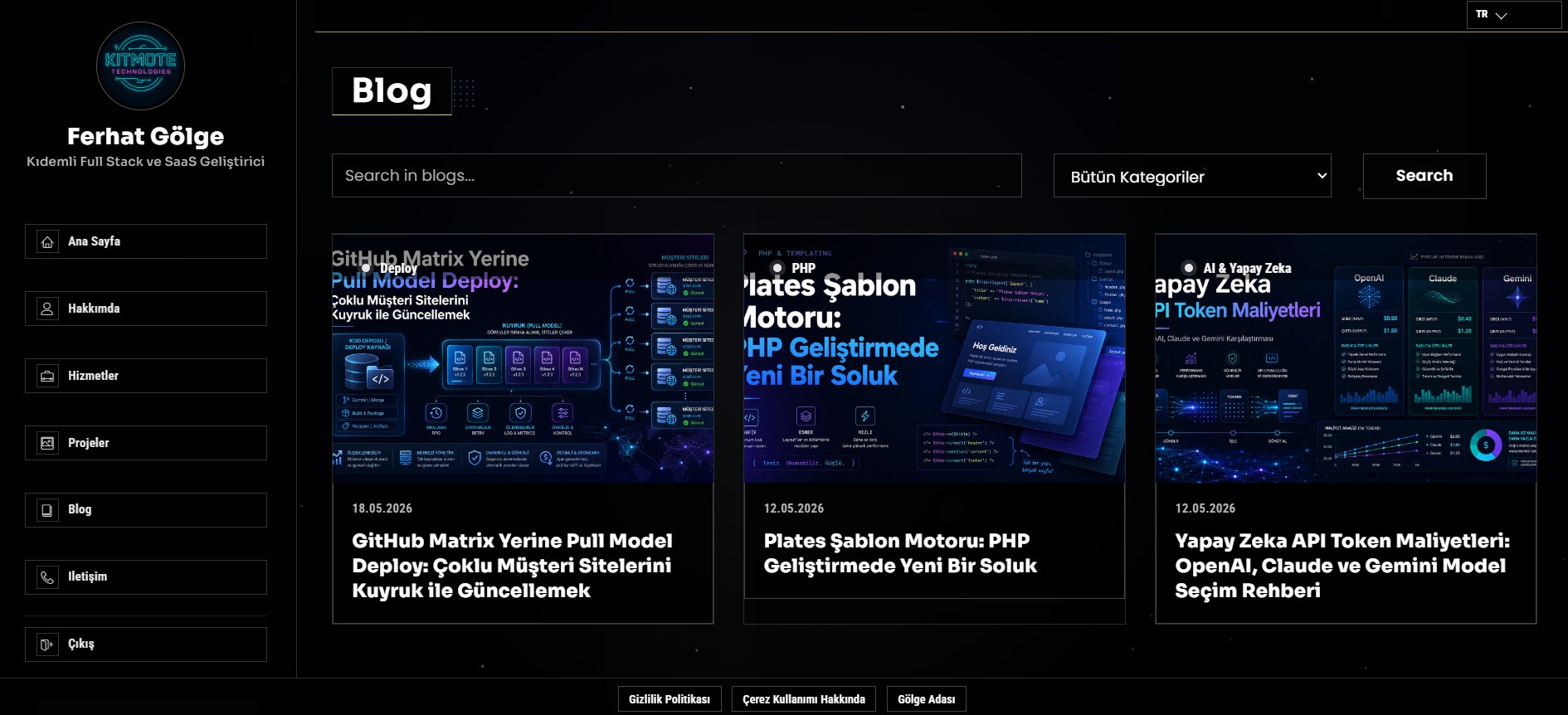1568x715 pixels.
Task: Click the Kıdemli Full Stack ve SaaS Geliştirici subtitle
Action: (146, 162)
